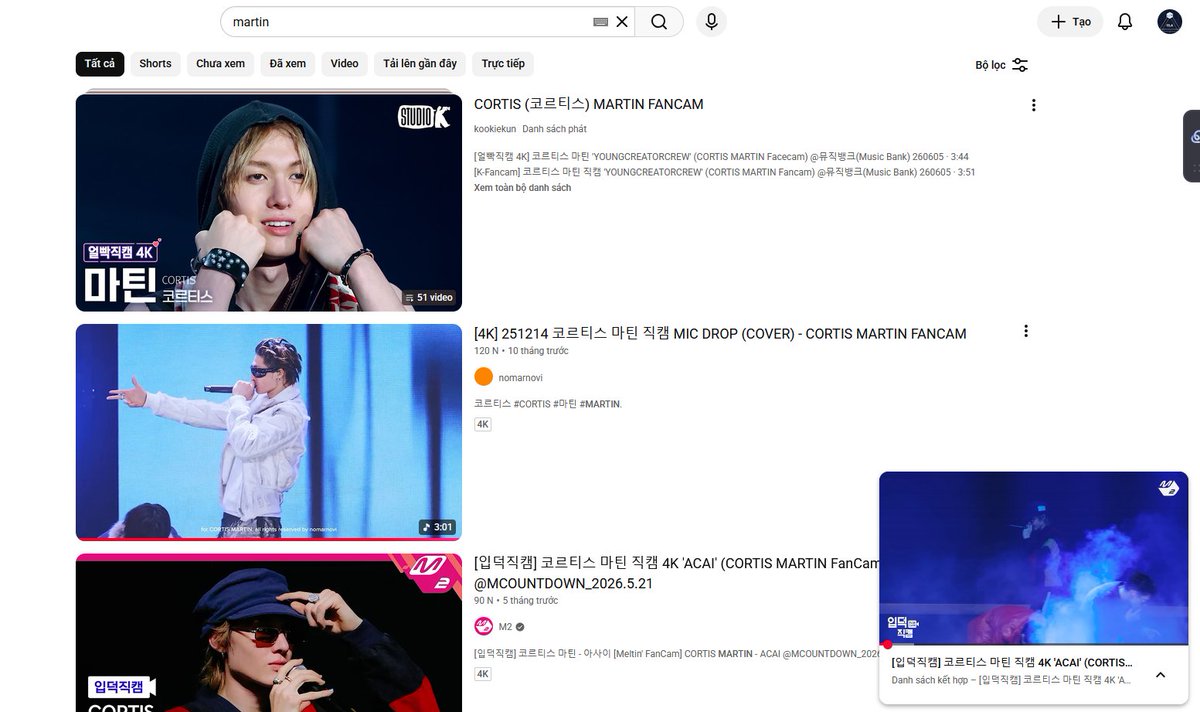The width and height of the screenshot is (1200, 712).
Task: Open the notifications bell
Action: pos(1125,22)
